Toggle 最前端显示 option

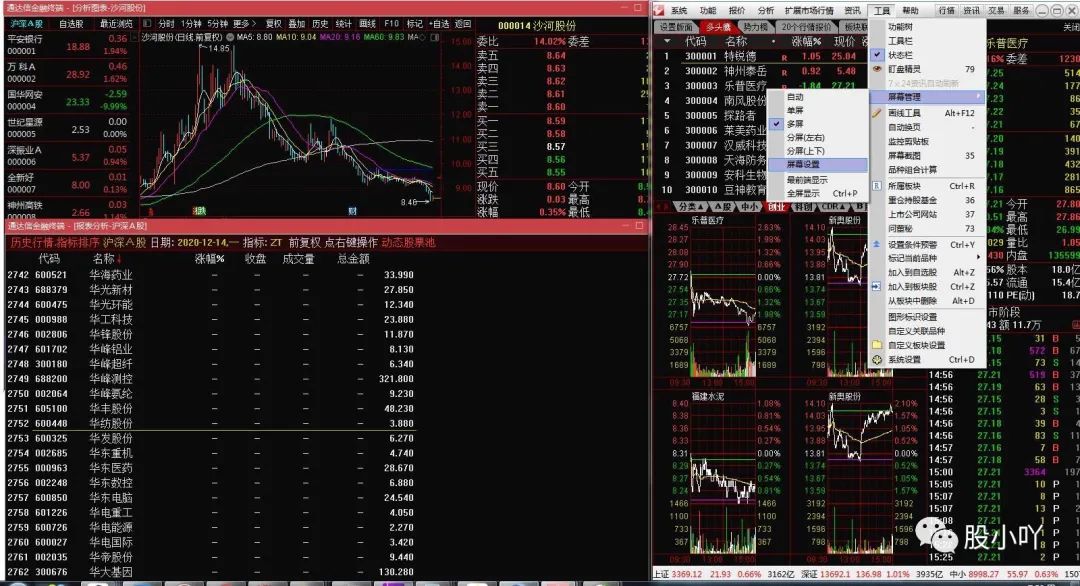(x=816, y=180)
